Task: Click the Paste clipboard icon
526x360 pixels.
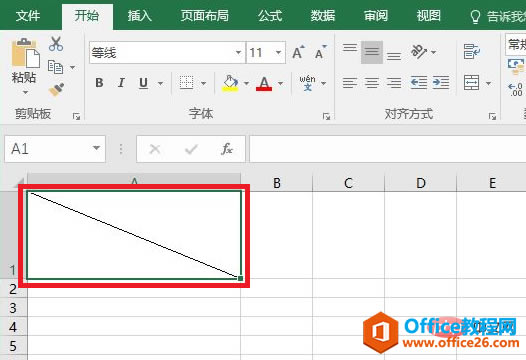Action: (25, 53)
